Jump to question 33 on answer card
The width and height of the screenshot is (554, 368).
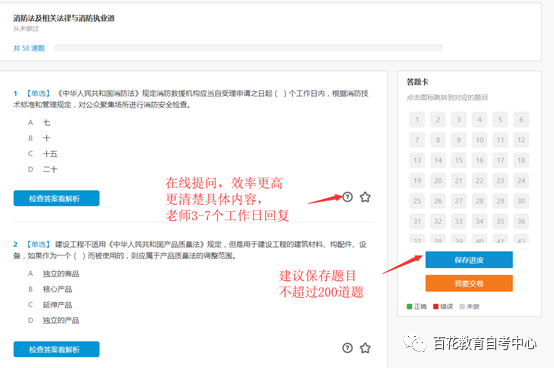tap(459, 221)
